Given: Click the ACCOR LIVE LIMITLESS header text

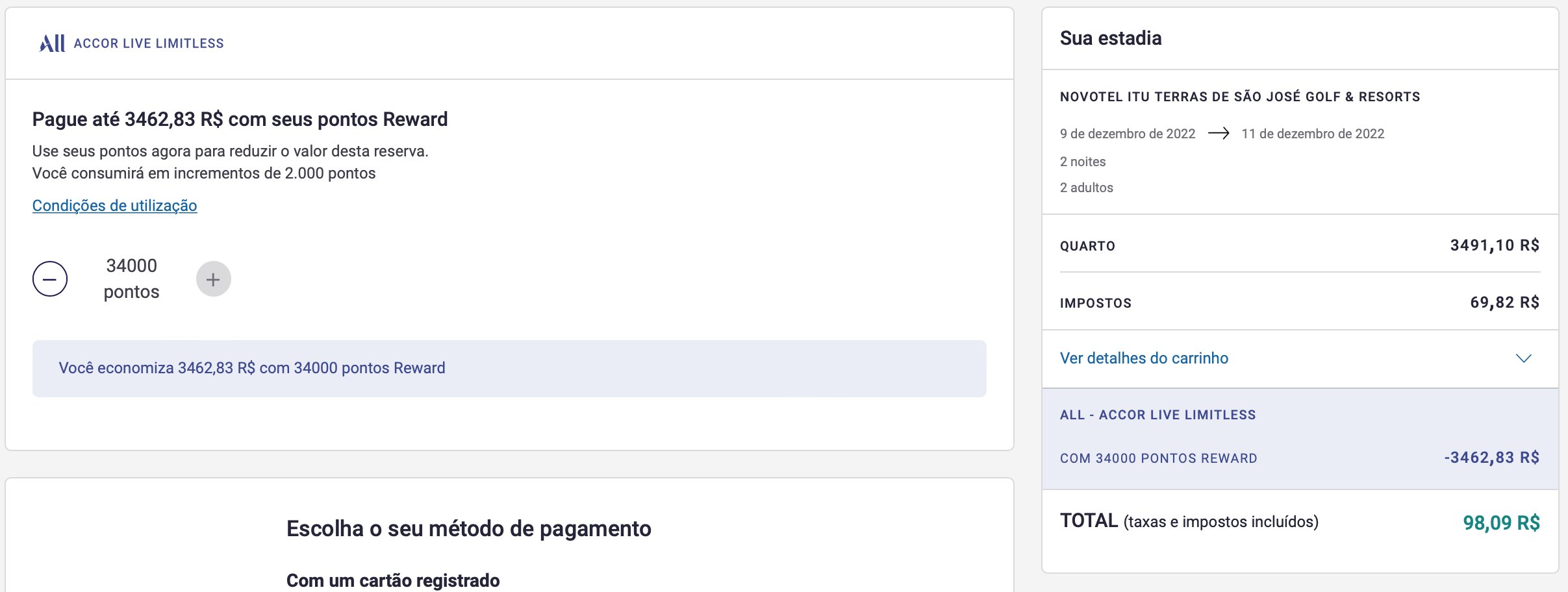Looking at the screenshot, I should point(149,43).
